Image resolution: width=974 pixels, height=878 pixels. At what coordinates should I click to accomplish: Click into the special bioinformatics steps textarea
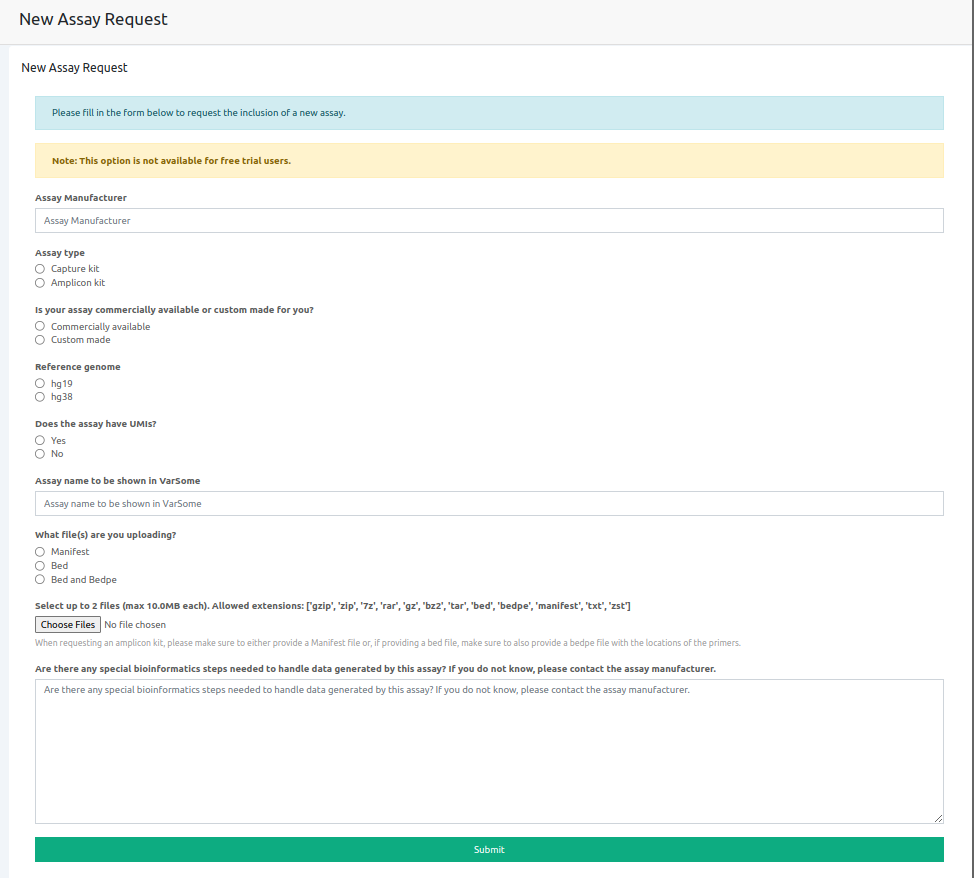click(489, 752)
